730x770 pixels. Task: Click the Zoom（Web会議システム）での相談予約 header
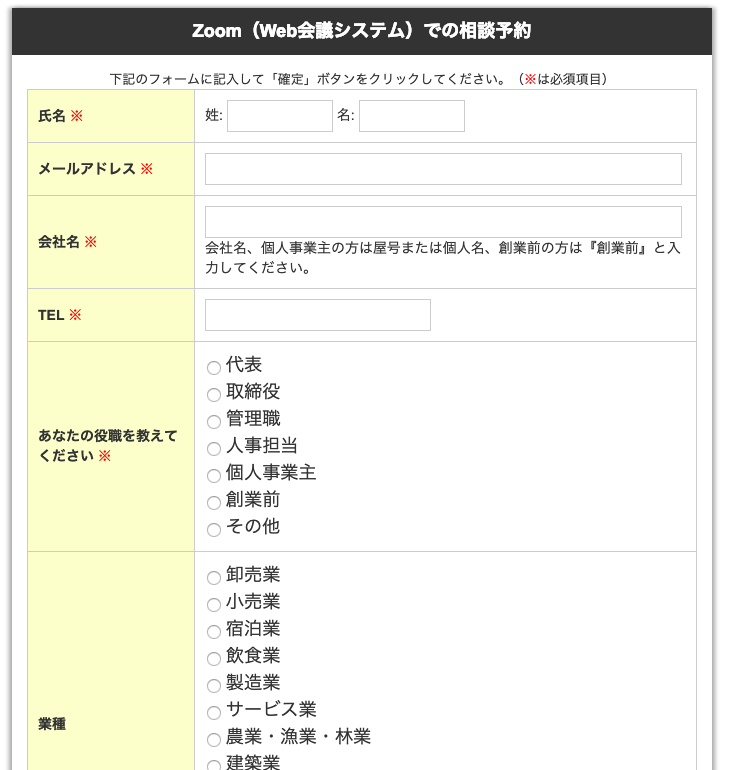[x=361, y=31]
